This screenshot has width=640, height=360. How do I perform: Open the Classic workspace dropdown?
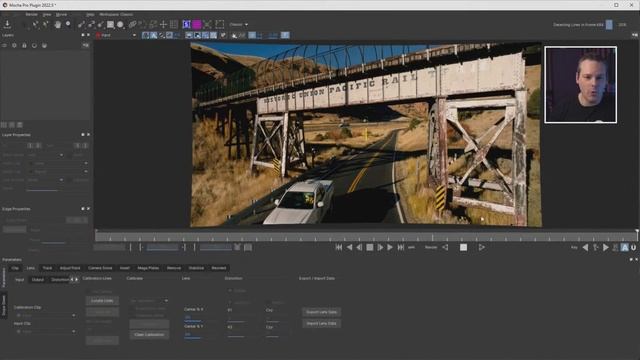pyautogui.click(x=238, y=24)
